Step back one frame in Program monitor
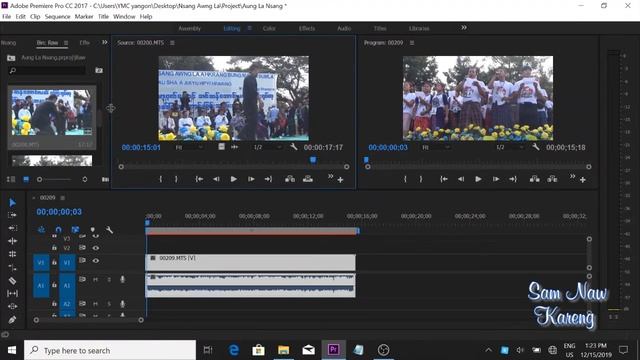This screenshot has width=640, height=360. [x=461, y=179]
